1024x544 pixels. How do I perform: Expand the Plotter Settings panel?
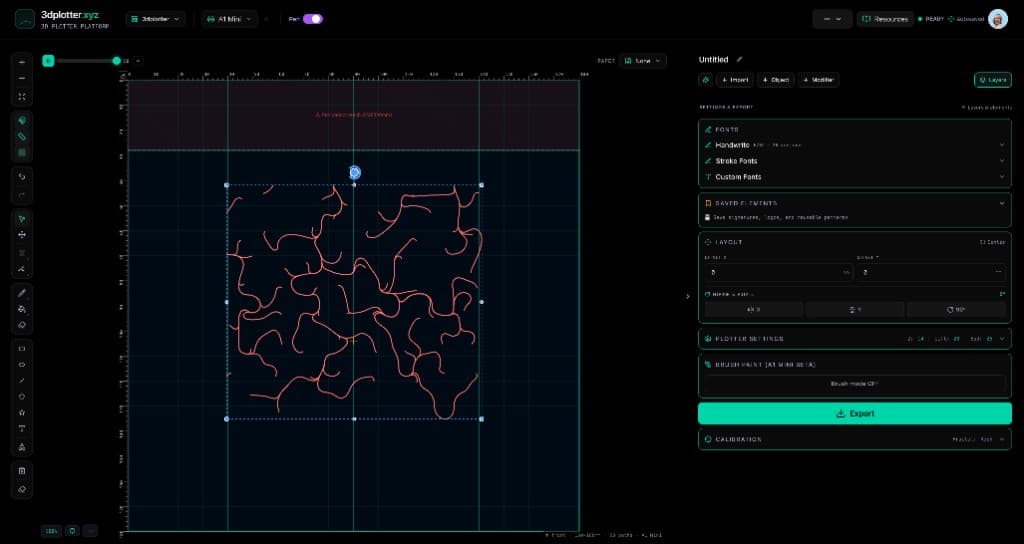(854, 338)
